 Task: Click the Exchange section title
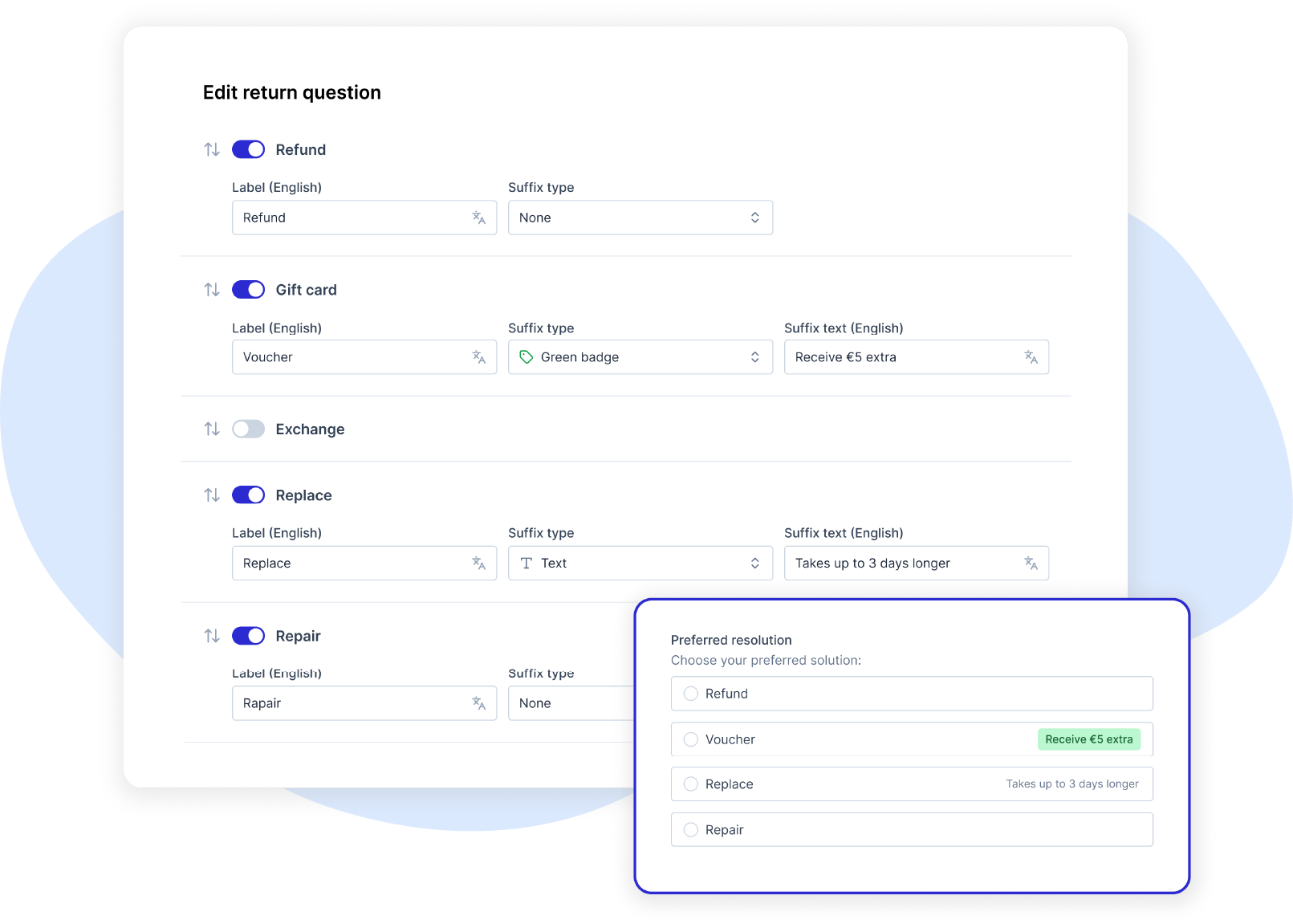click(x=310, y=429)
